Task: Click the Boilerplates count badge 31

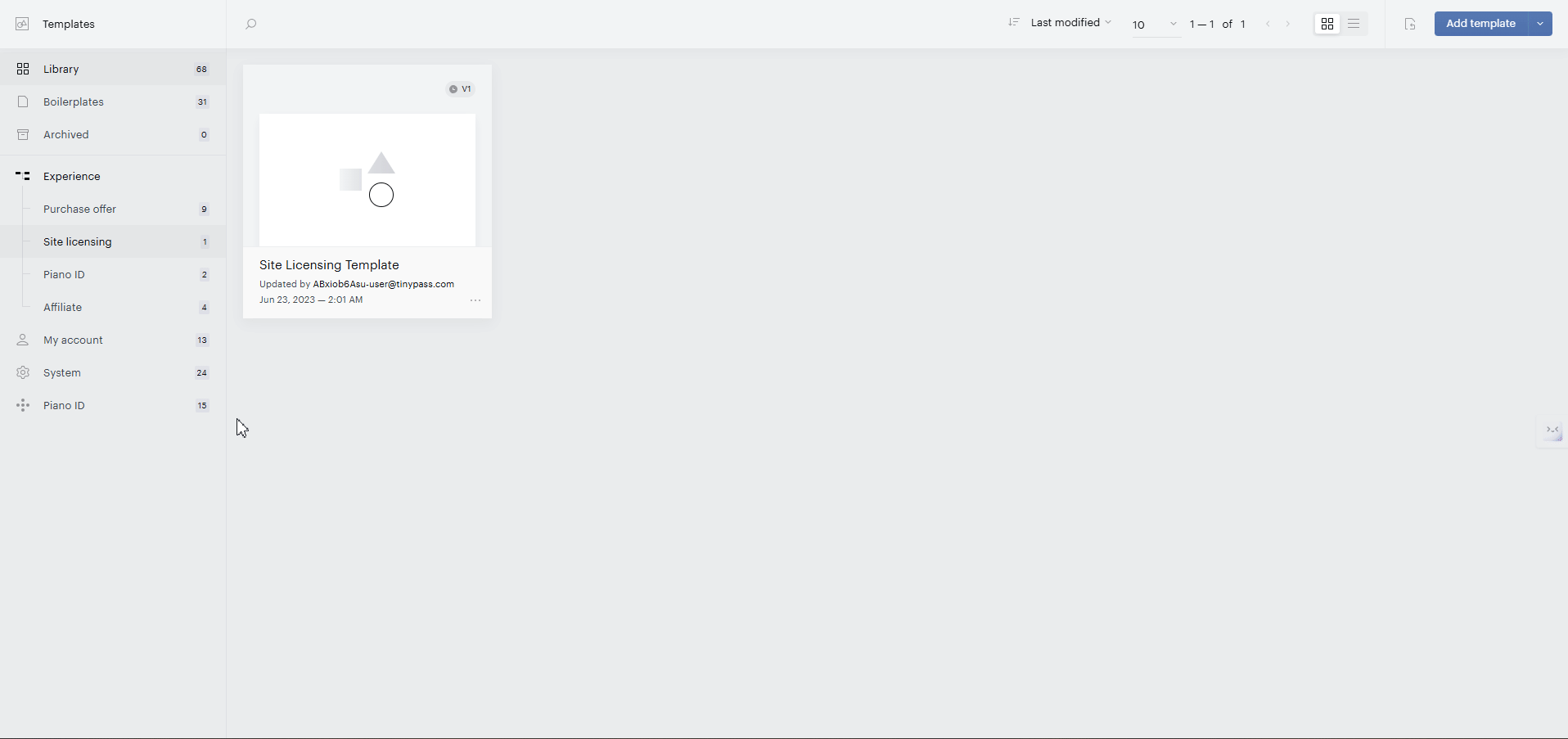Action: point(202,102)
